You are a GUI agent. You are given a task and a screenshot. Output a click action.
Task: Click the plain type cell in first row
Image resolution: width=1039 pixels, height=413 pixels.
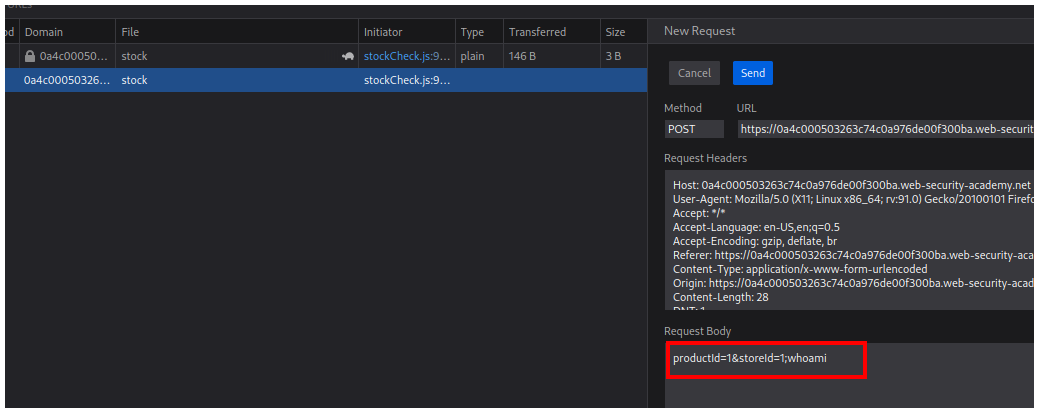coord(473,57)
